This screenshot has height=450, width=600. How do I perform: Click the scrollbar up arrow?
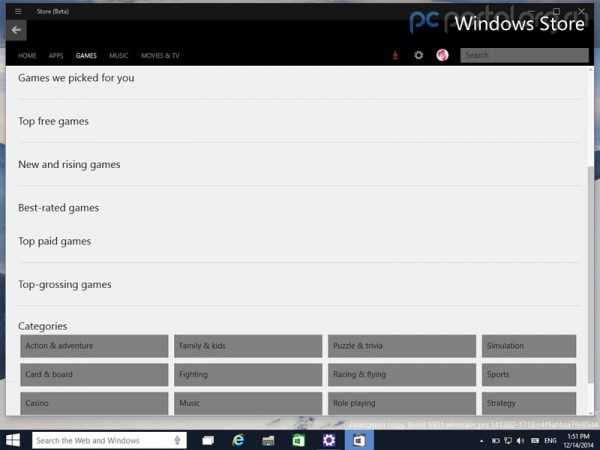coord(591,70)
